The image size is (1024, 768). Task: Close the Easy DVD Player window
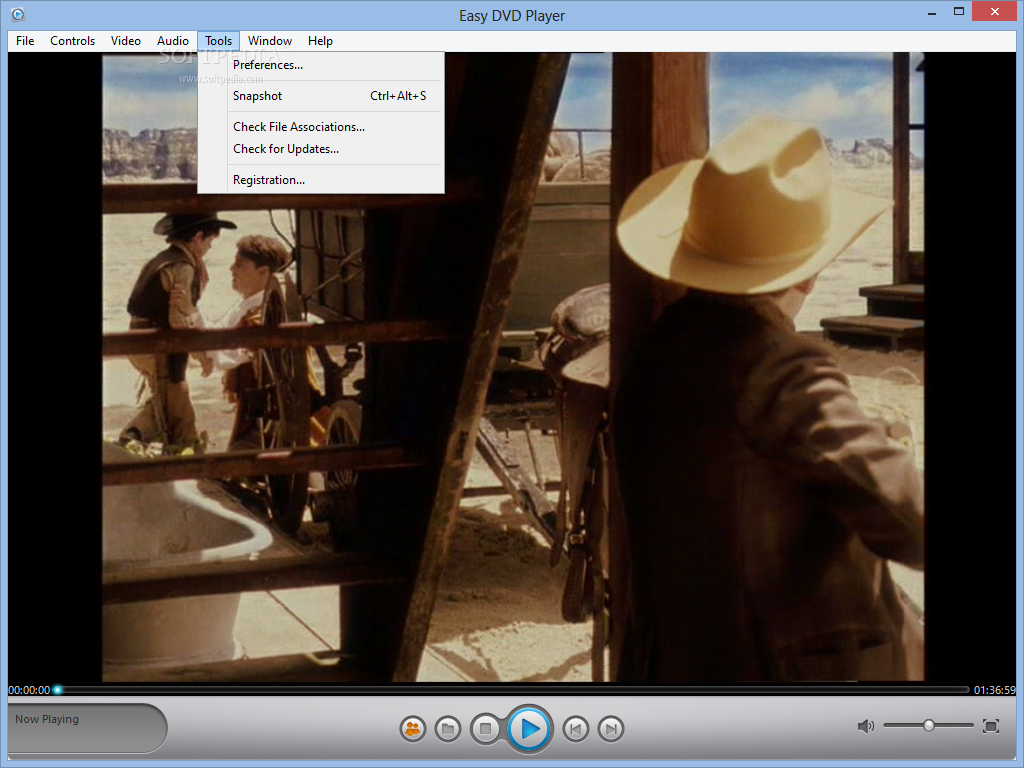(995, 12)
